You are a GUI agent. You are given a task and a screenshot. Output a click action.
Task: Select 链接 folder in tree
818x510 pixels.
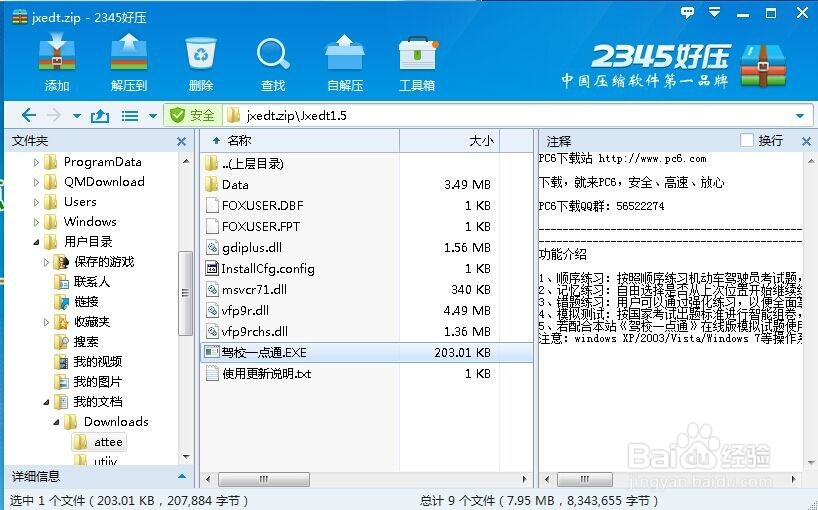(x=77, y=302)
